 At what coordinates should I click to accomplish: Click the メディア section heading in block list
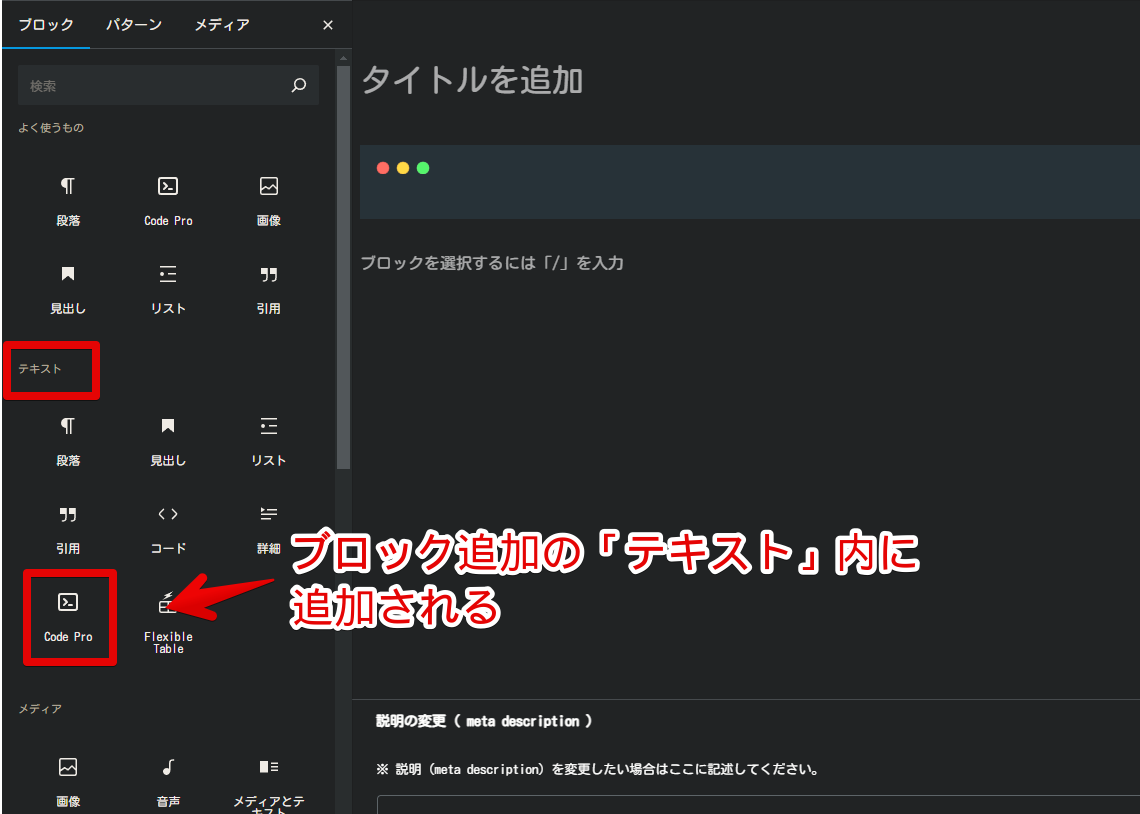click(40, 709)
